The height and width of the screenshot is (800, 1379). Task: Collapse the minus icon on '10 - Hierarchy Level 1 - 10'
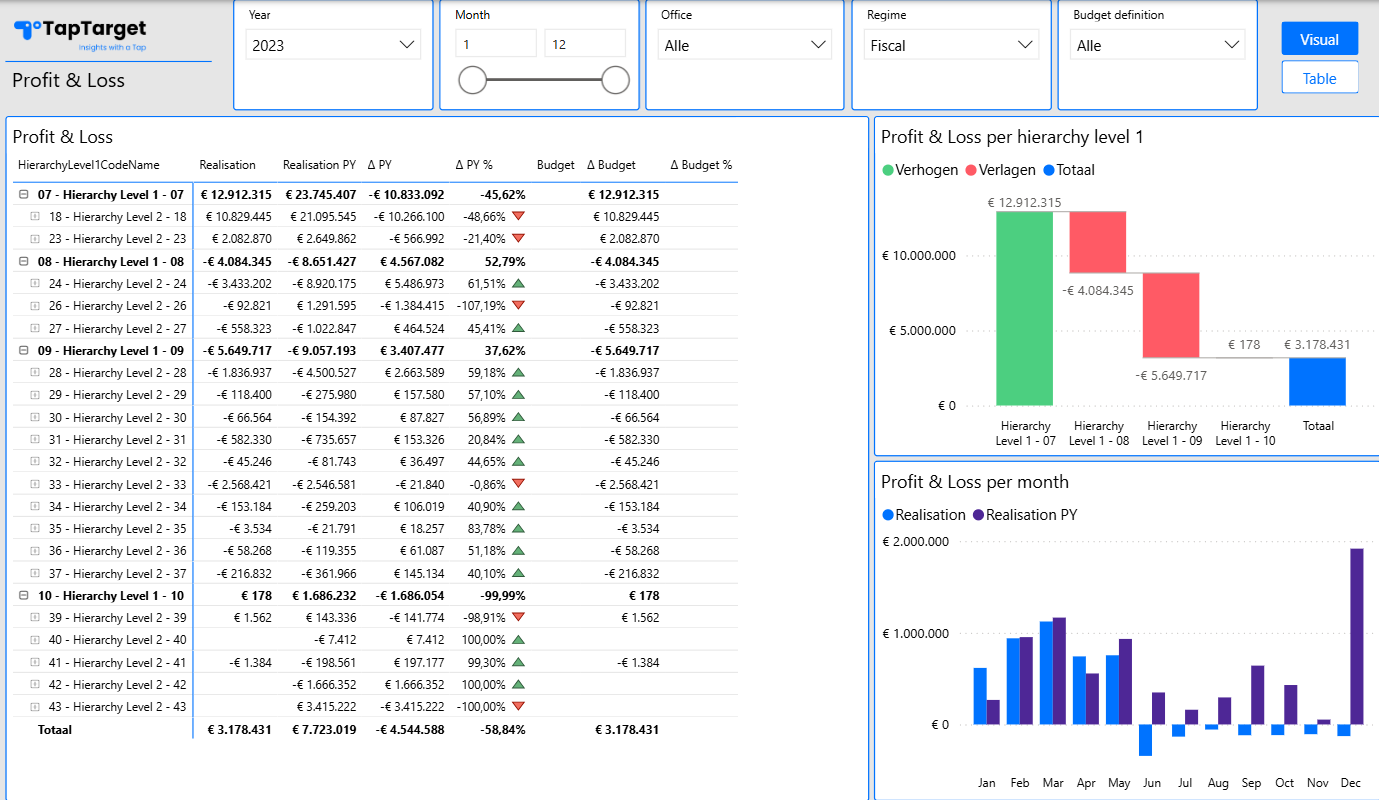[x=23, y=595]
